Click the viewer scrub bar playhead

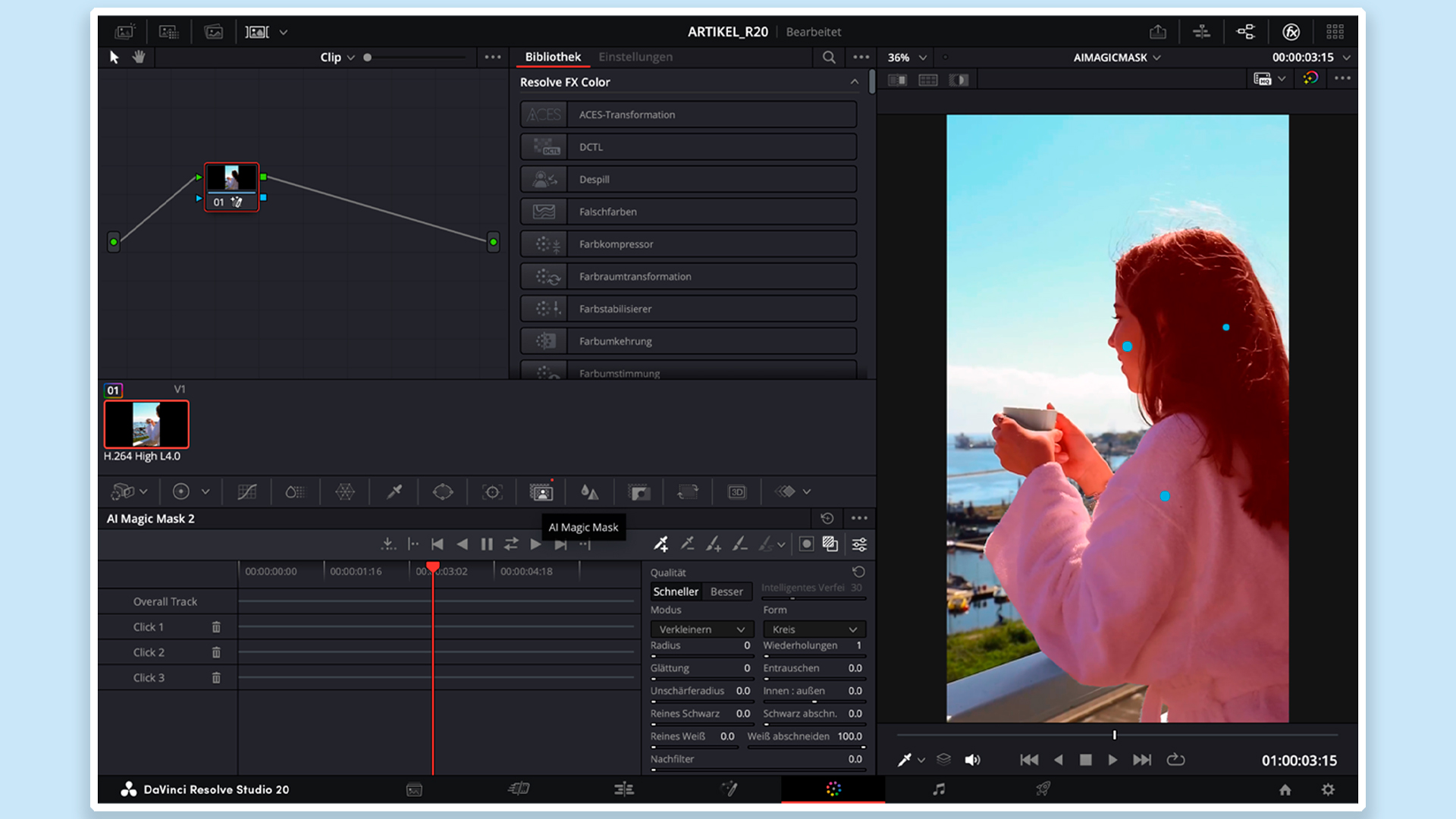pos(1114,735)
